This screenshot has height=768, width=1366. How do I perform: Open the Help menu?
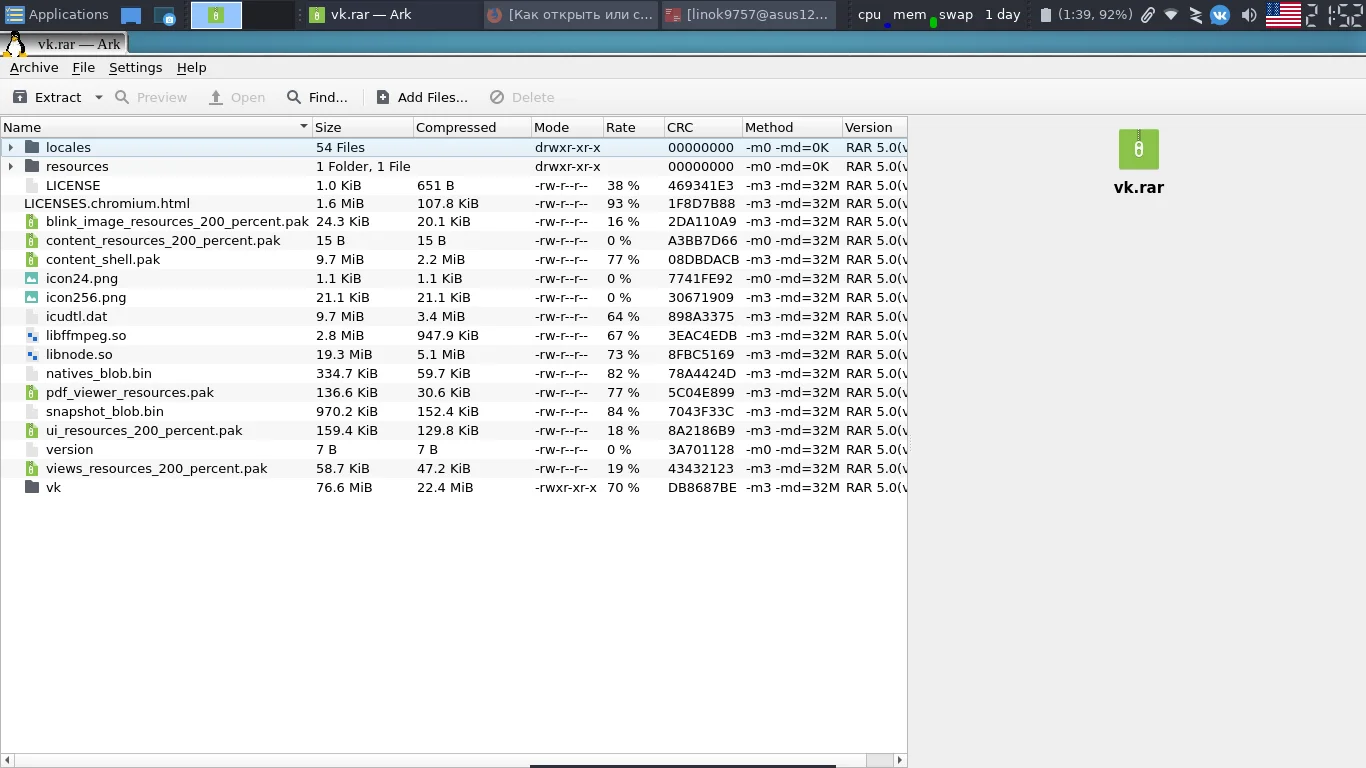pyautogui.click(x=191, y=68)
